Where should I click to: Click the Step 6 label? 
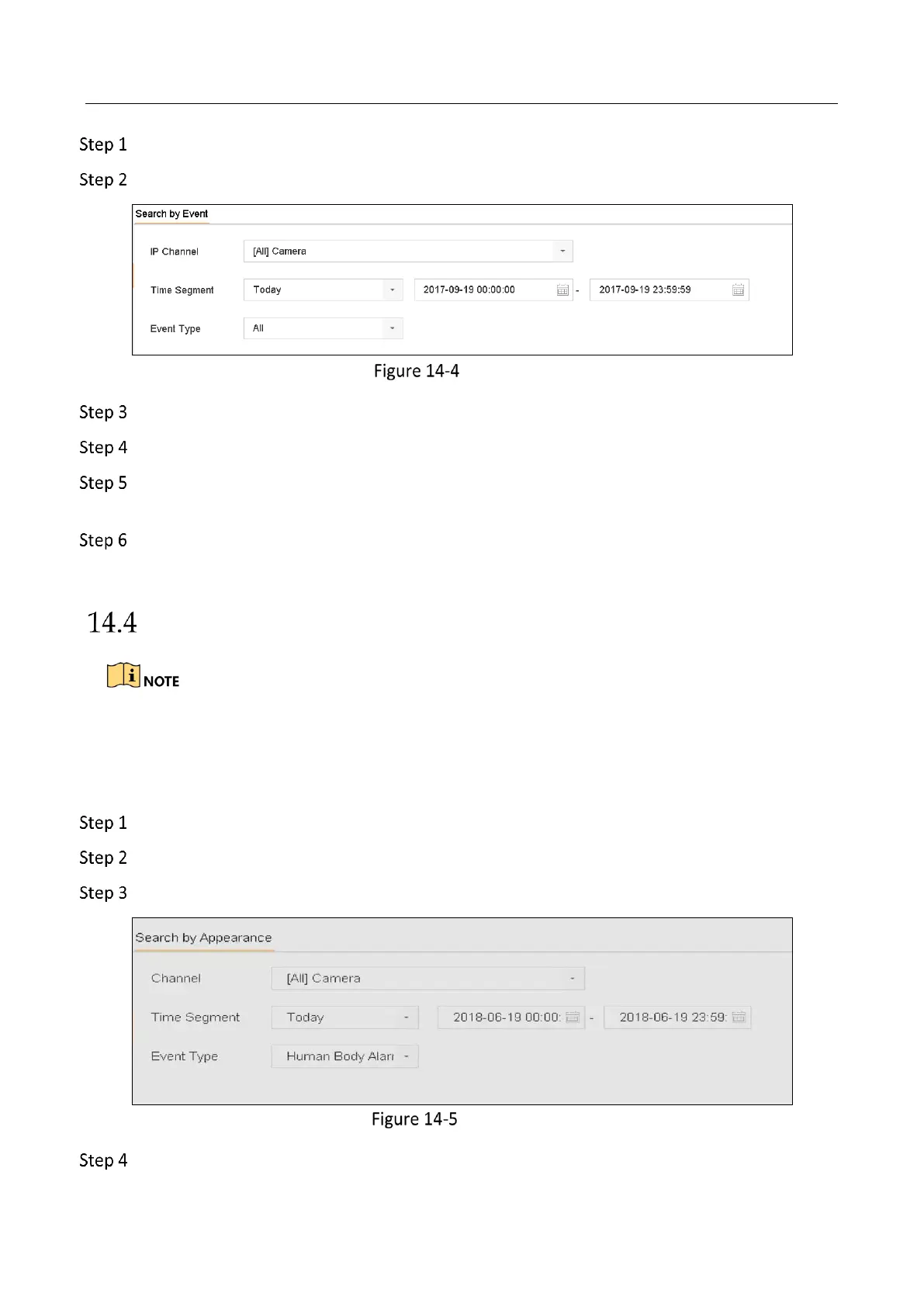tap(103, 540)
